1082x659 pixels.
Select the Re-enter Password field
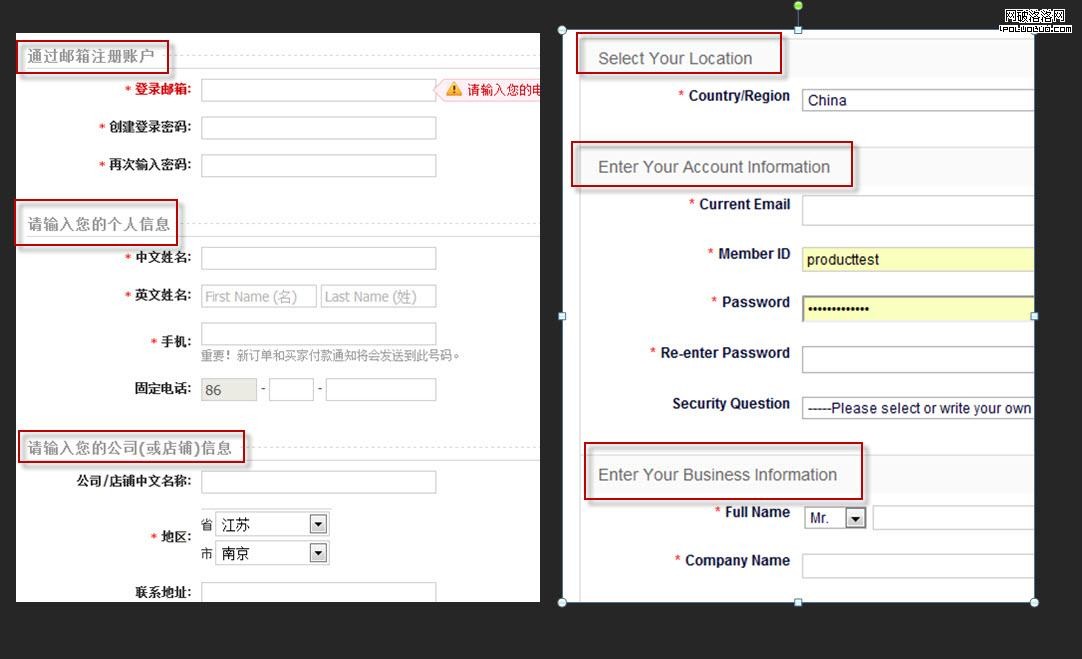click(917, 359)
